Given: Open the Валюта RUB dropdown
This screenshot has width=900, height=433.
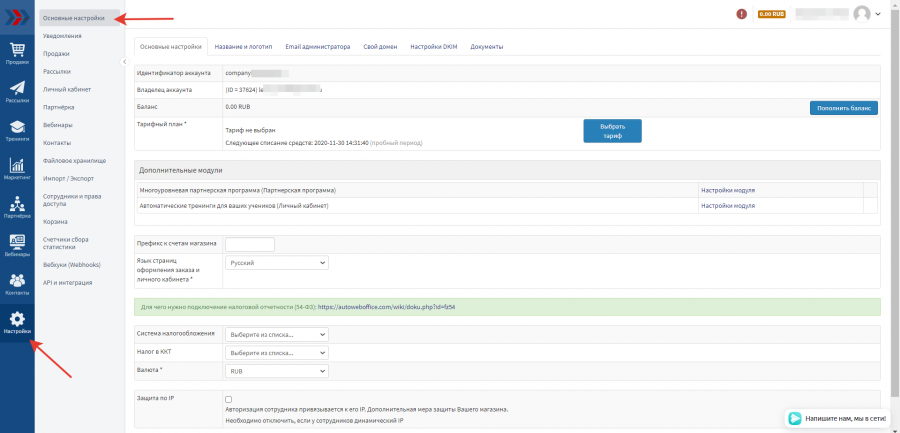Looking at the screenshot, I should 276,371.
